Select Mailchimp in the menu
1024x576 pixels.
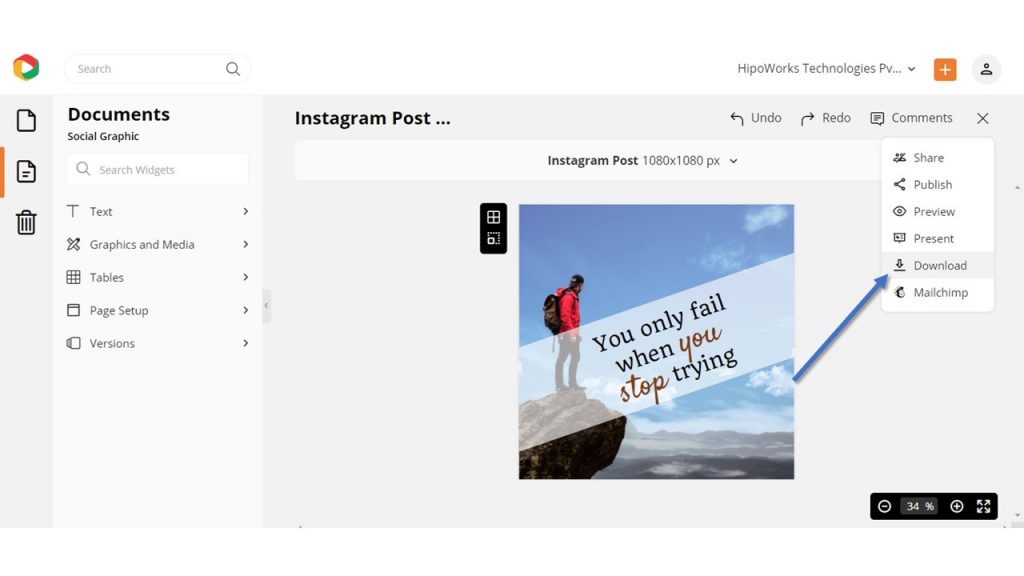tap(937, 293)
